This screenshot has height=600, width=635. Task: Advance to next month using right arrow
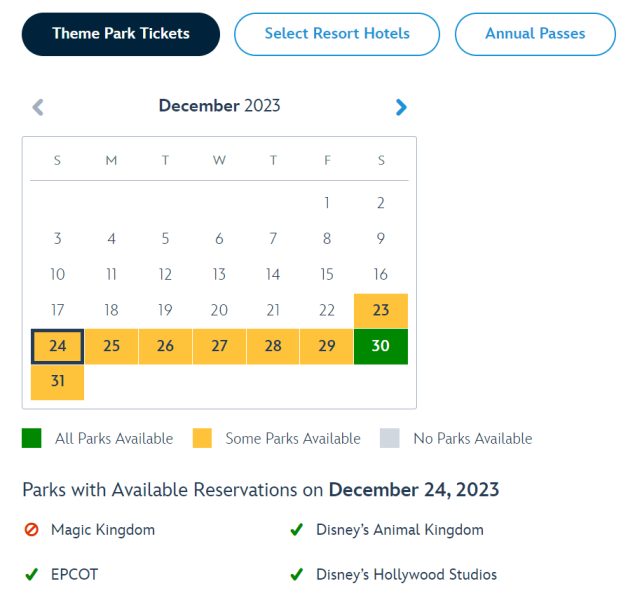(x=401, y=107)
